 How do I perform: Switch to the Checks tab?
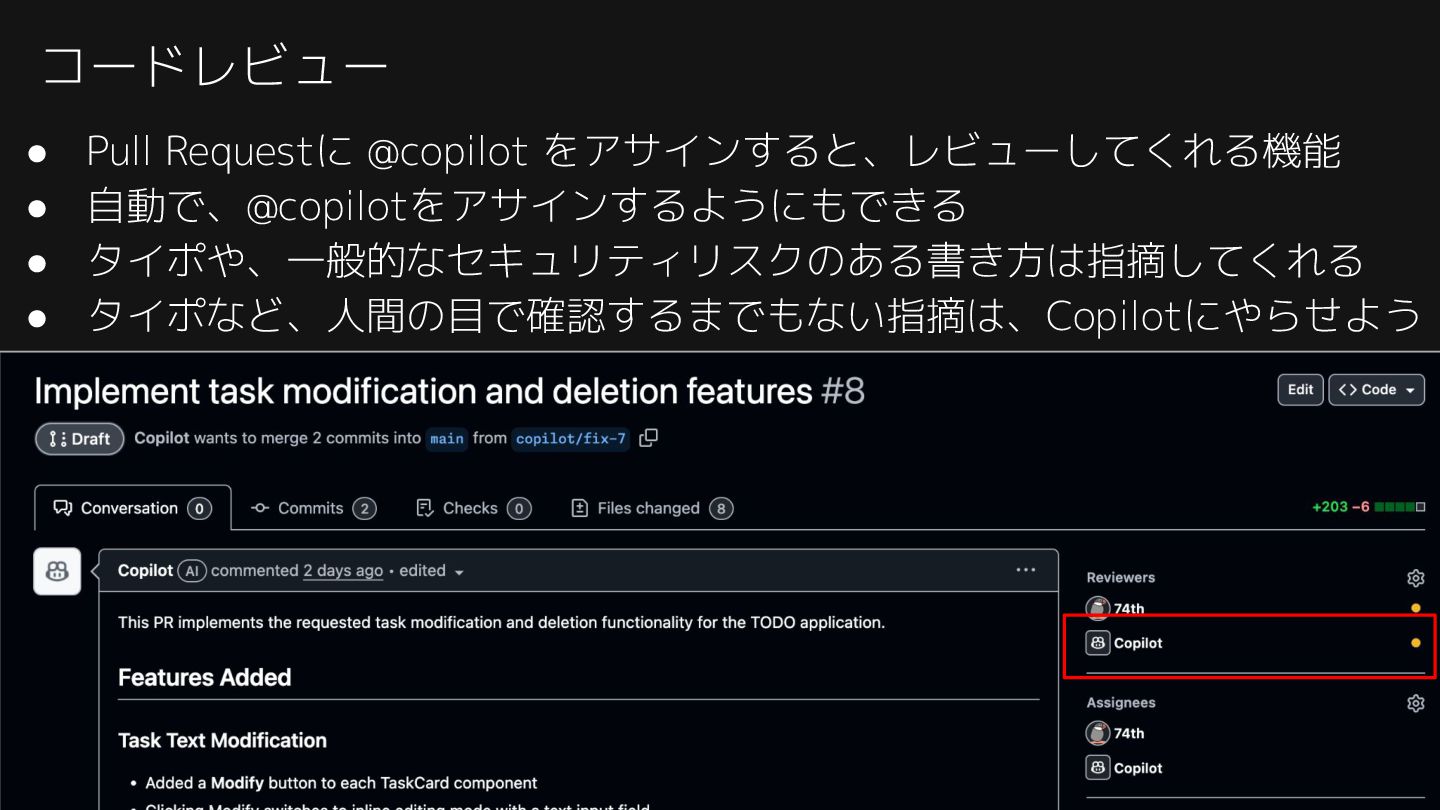click(x=473, y=508)
